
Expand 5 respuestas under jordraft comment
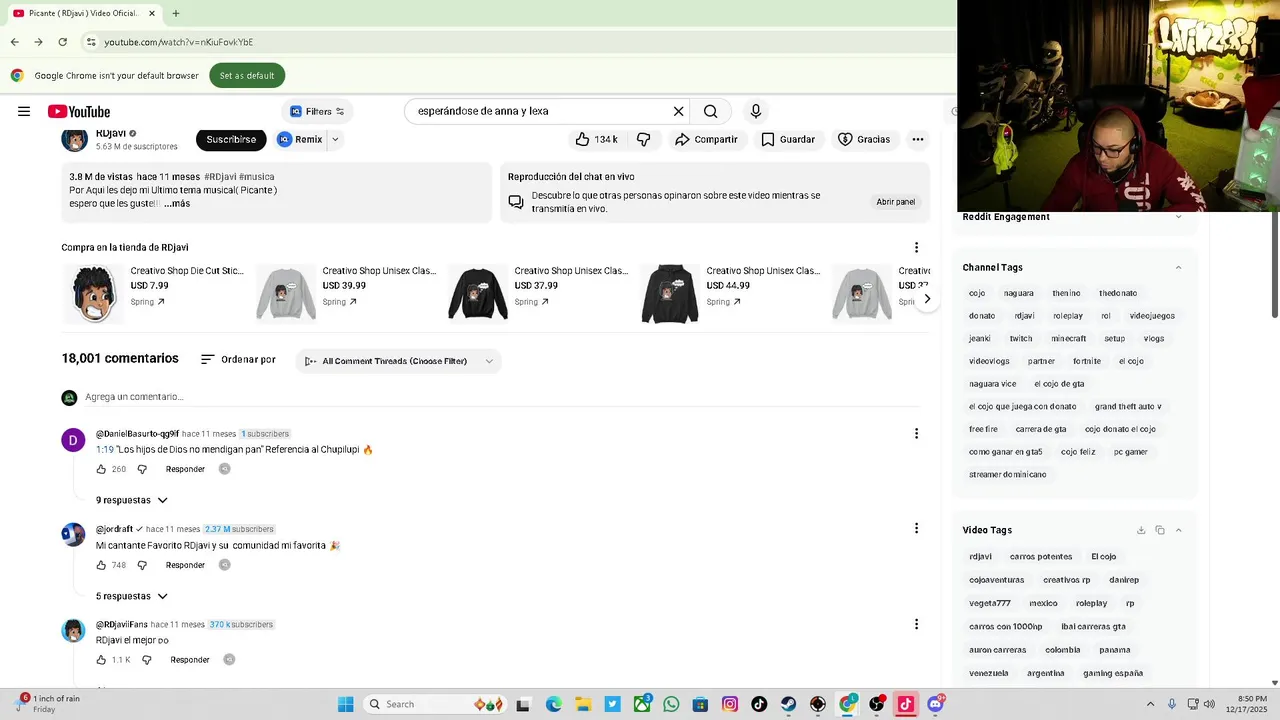tap(132, 596)
